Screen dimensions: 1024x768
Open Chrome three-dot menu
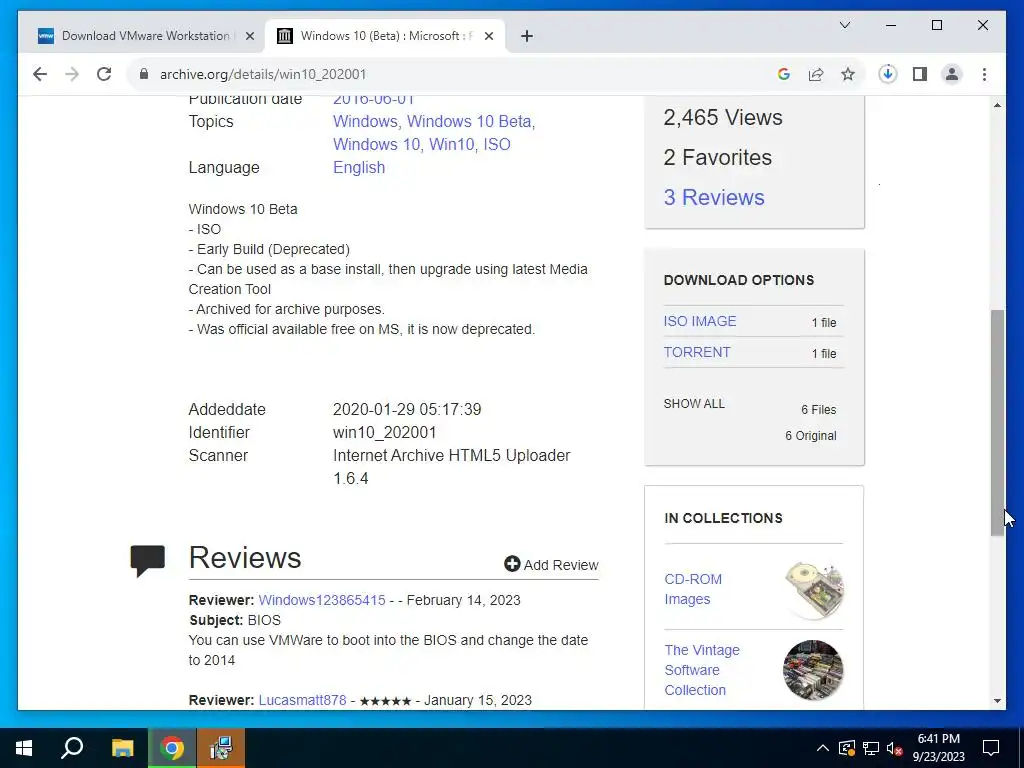pyautogui.click(x=984, y=74)
